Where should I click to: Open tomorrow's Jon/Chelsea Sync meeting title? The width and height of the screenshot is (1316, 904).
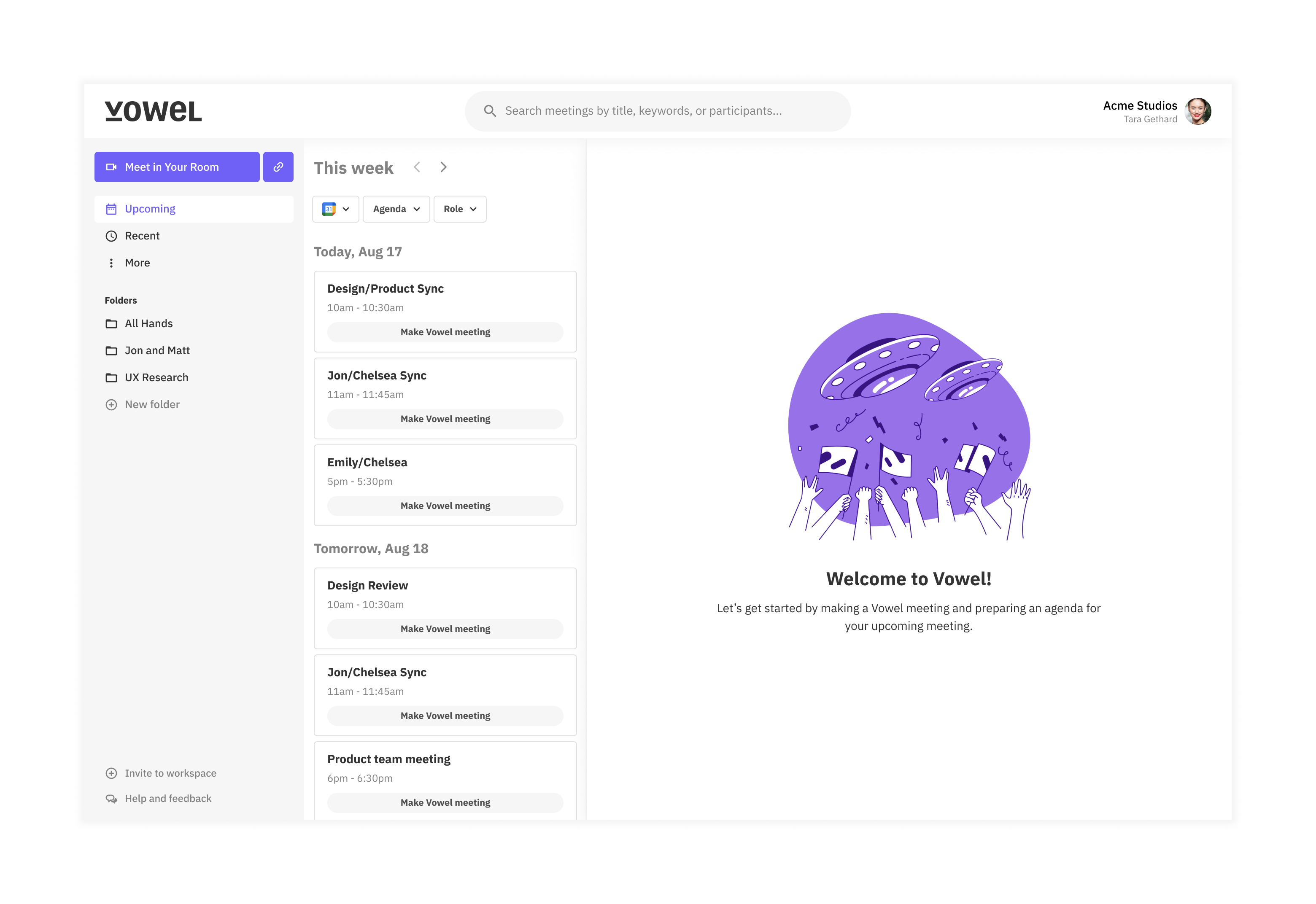[377, 673]
